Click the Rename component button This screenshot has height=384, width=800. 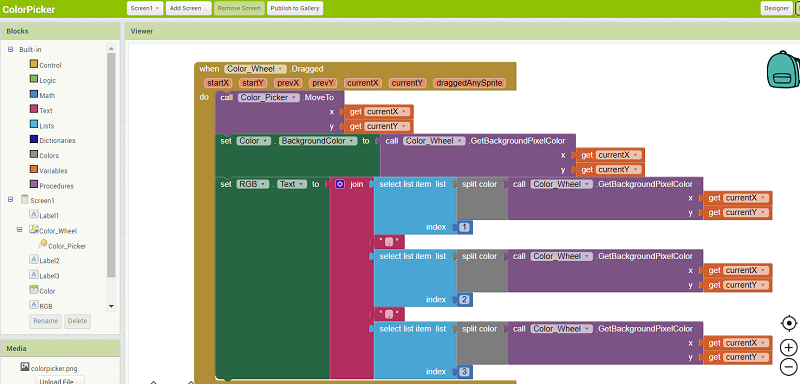[x=45, y=321]
